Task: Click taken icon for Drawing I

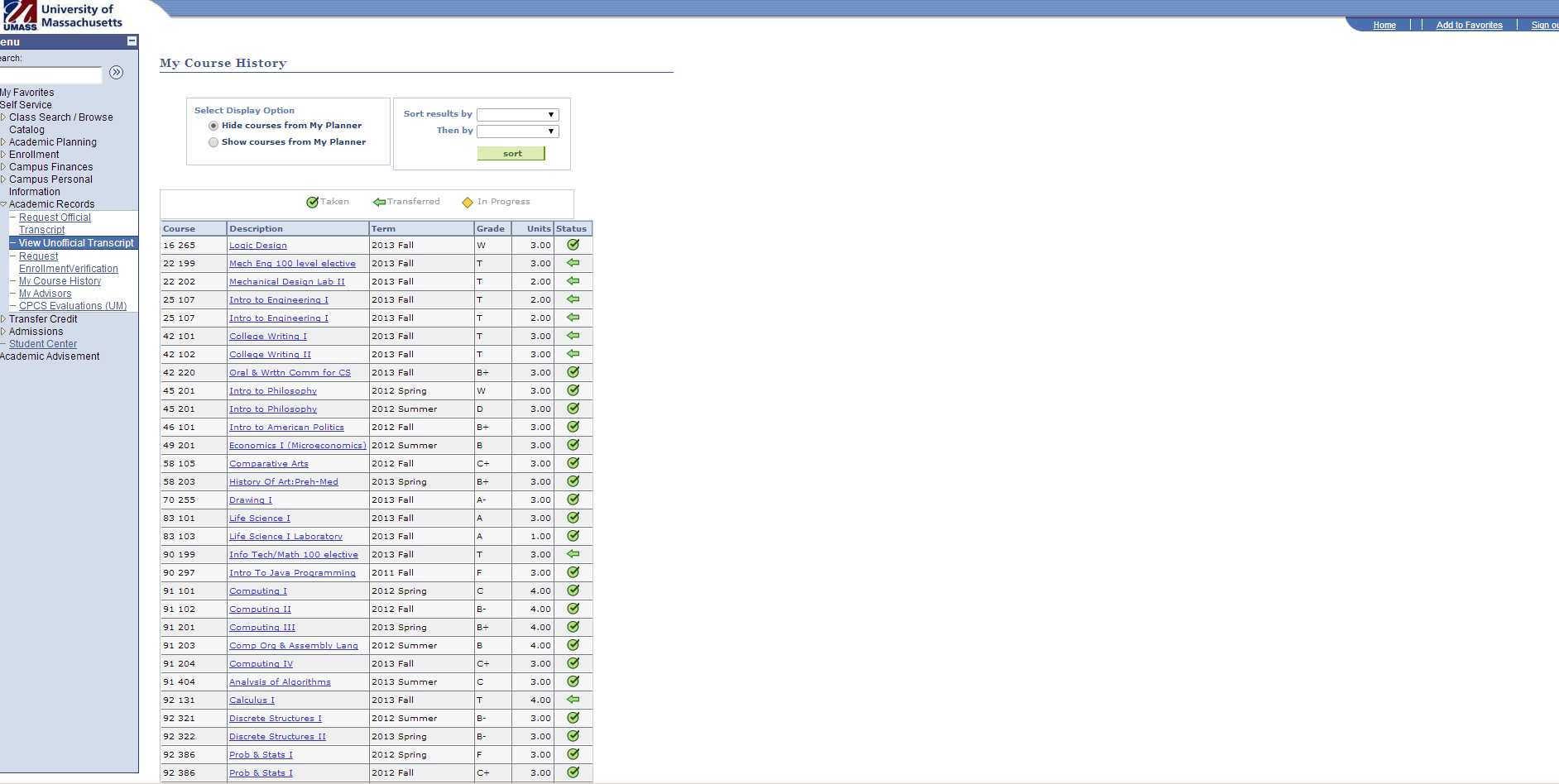Action: 573,500
